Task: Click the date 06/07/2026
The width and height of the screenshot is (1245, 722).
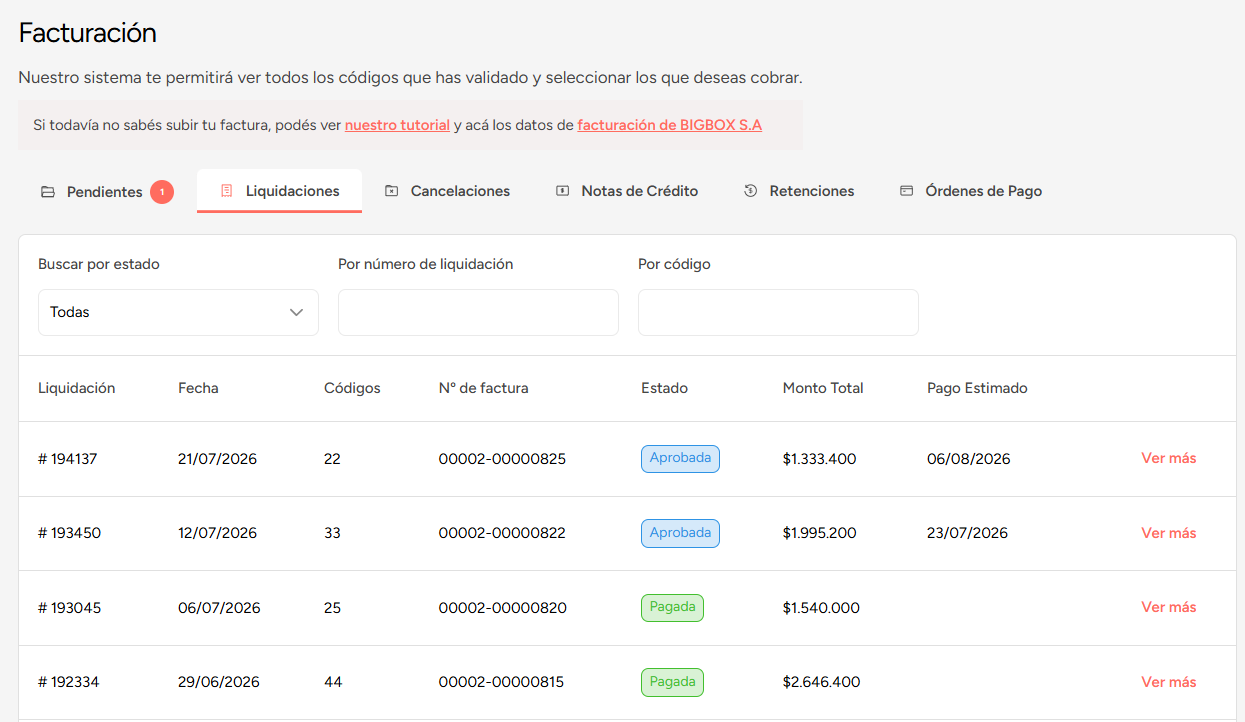Action: [219, 608]
